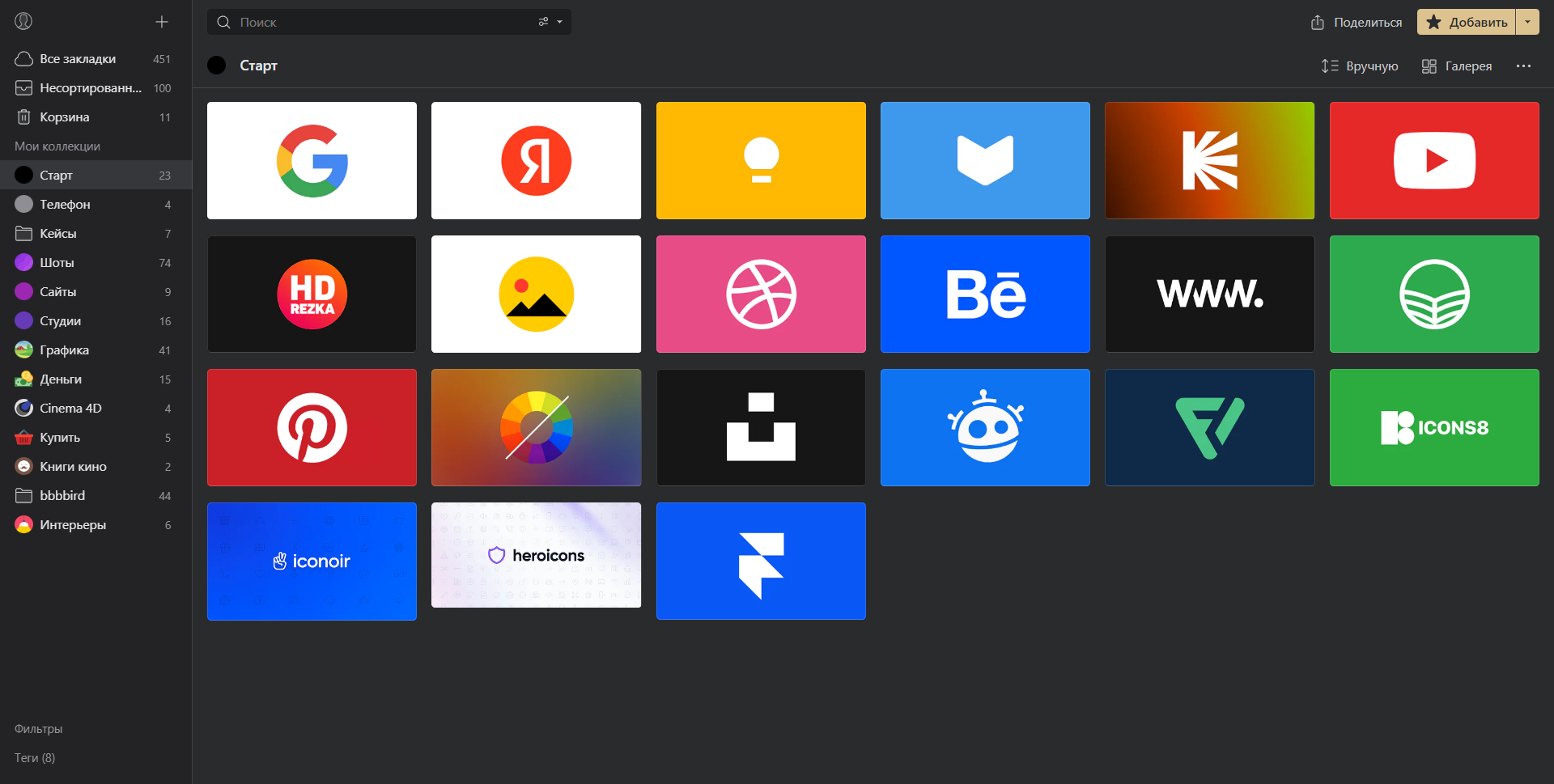Click the Поделиться share button
This screenshot has height=784, width=1554.
[x=1357, y=22]
